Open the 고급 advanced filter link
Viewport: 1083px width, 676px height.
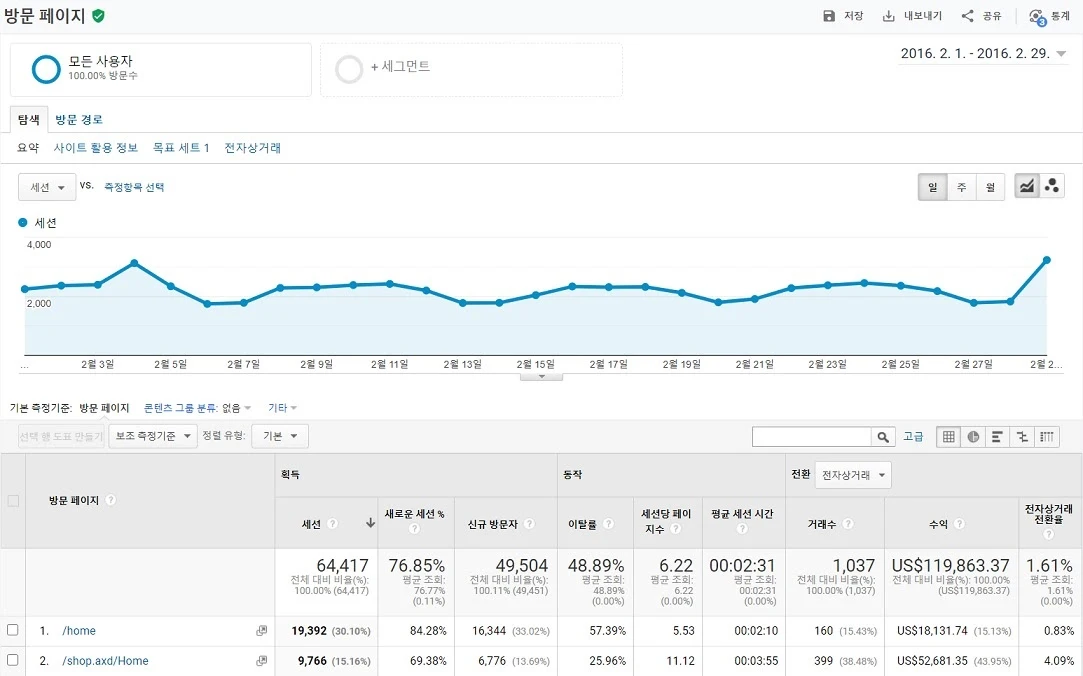point(913,436)
